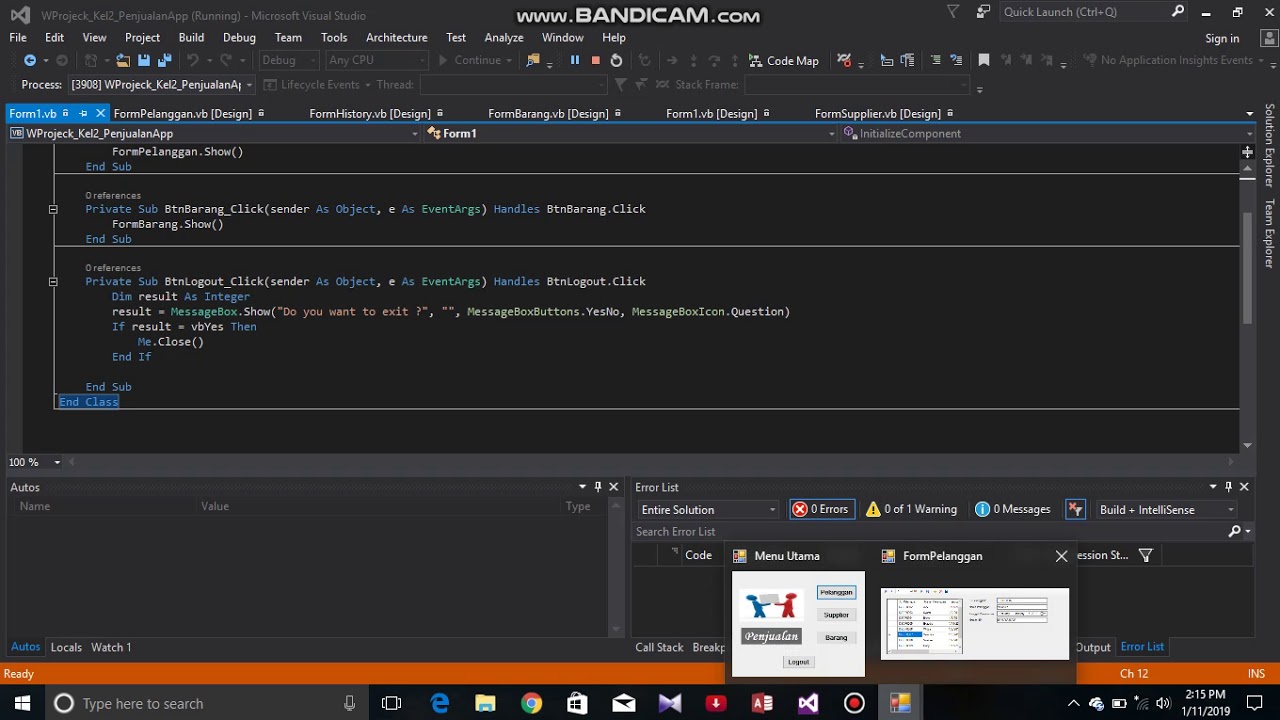Click the Save single-disk icon
Screen dimensions: 1280x720
pyautogui.click(x=144, y=60)
